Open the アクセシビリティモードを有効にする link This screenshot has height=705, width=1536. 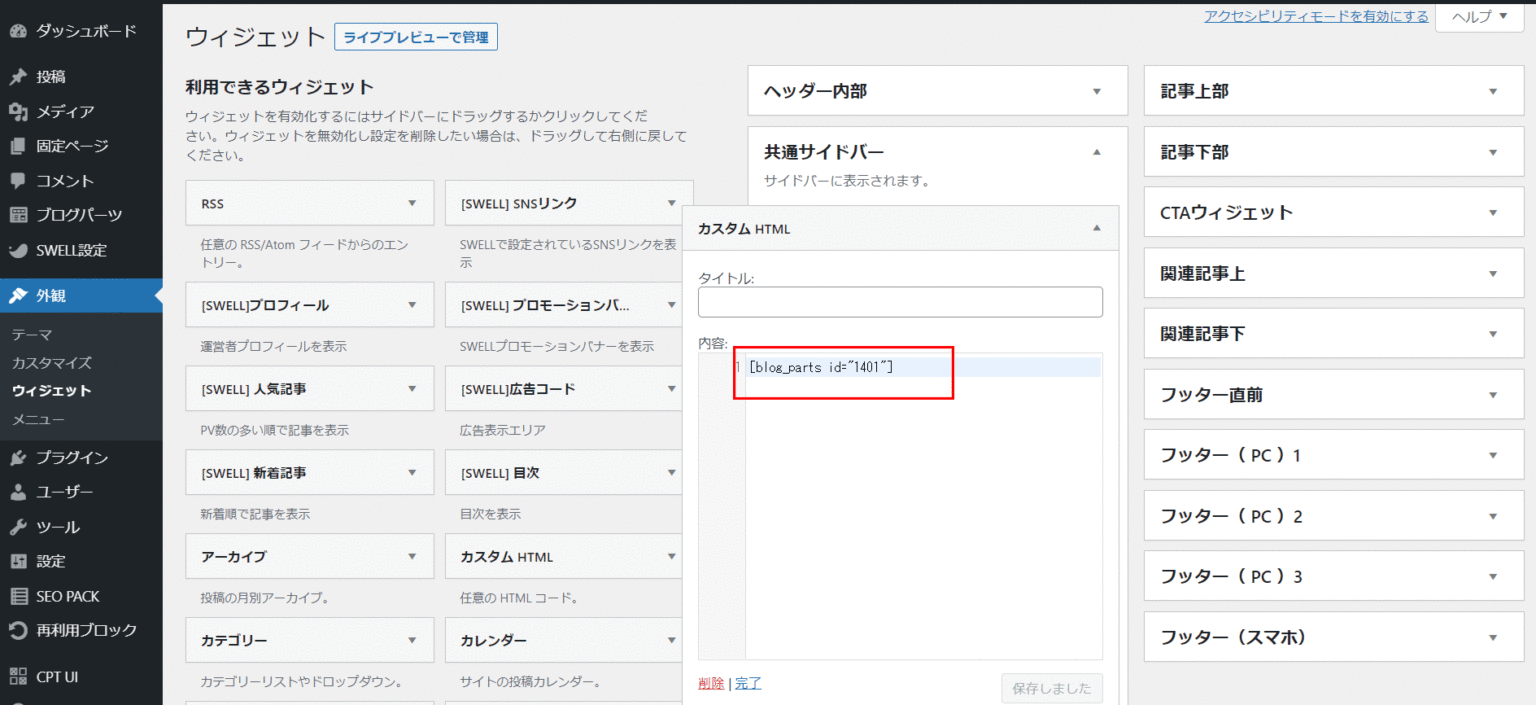pyautogui.click(x=1315, y=15)
